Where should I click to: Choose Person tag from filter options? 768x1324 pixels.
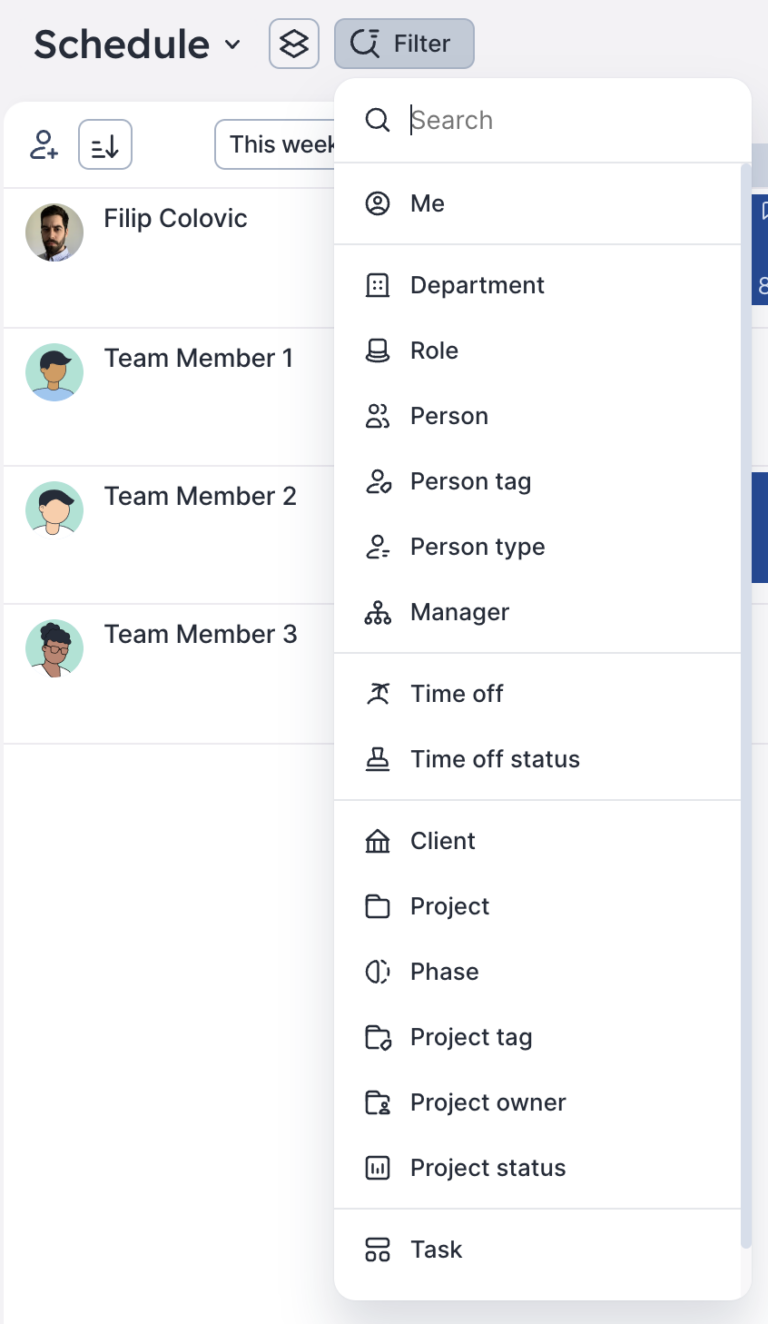pos(470,481)
